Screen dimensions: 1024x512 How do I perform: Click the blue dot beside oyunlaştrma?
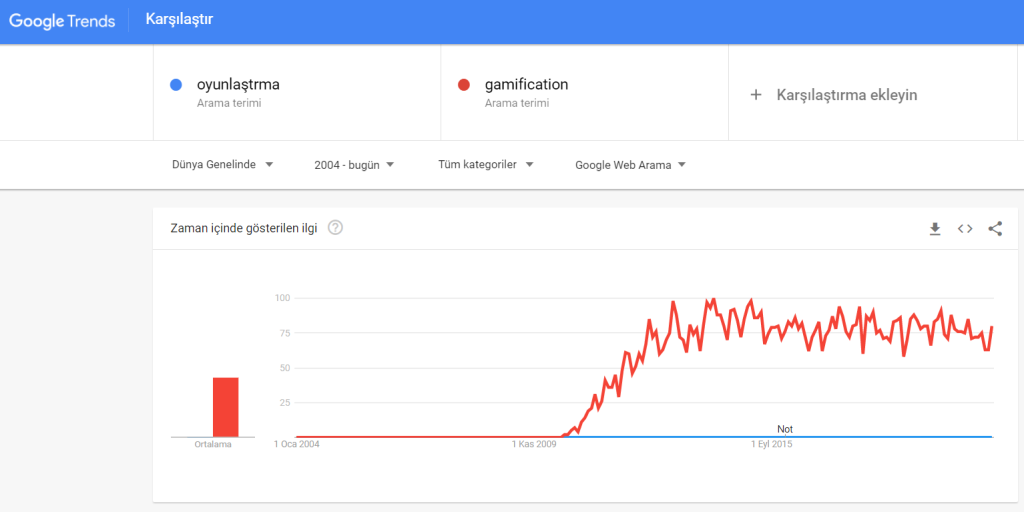(175, 85)
